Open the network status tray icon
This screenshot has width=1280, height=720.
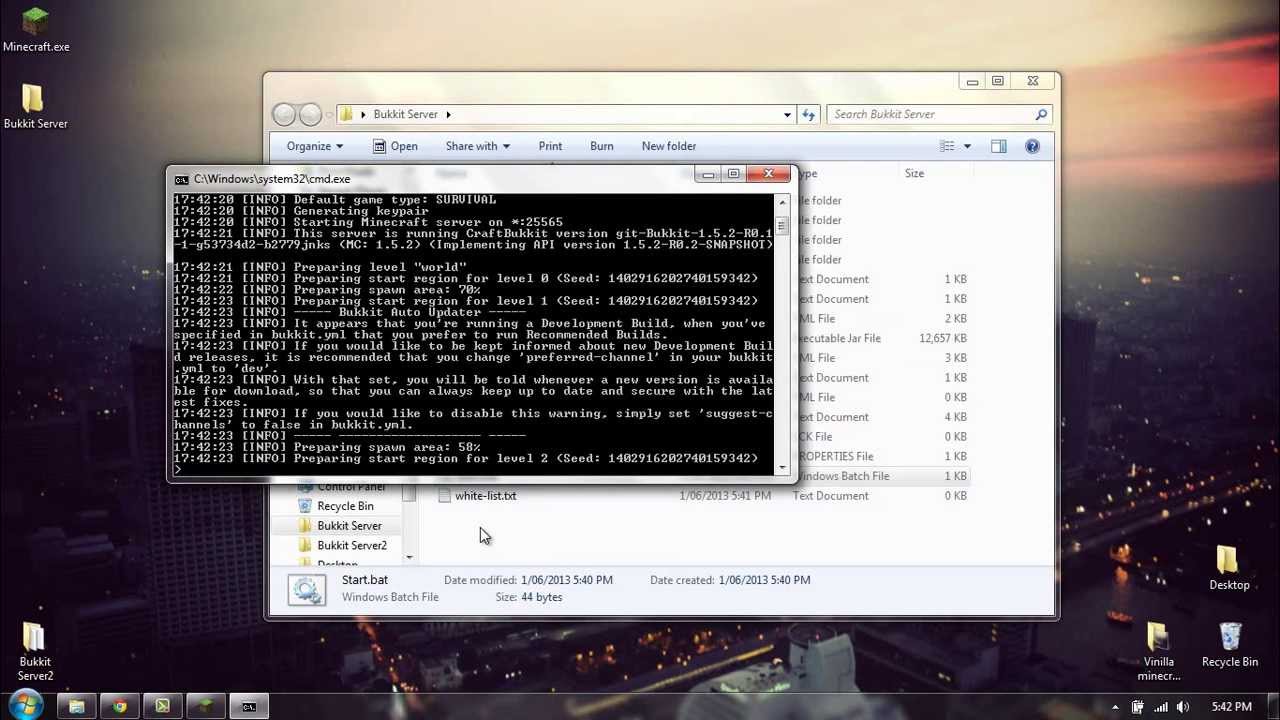click(x=1160, y=707)
